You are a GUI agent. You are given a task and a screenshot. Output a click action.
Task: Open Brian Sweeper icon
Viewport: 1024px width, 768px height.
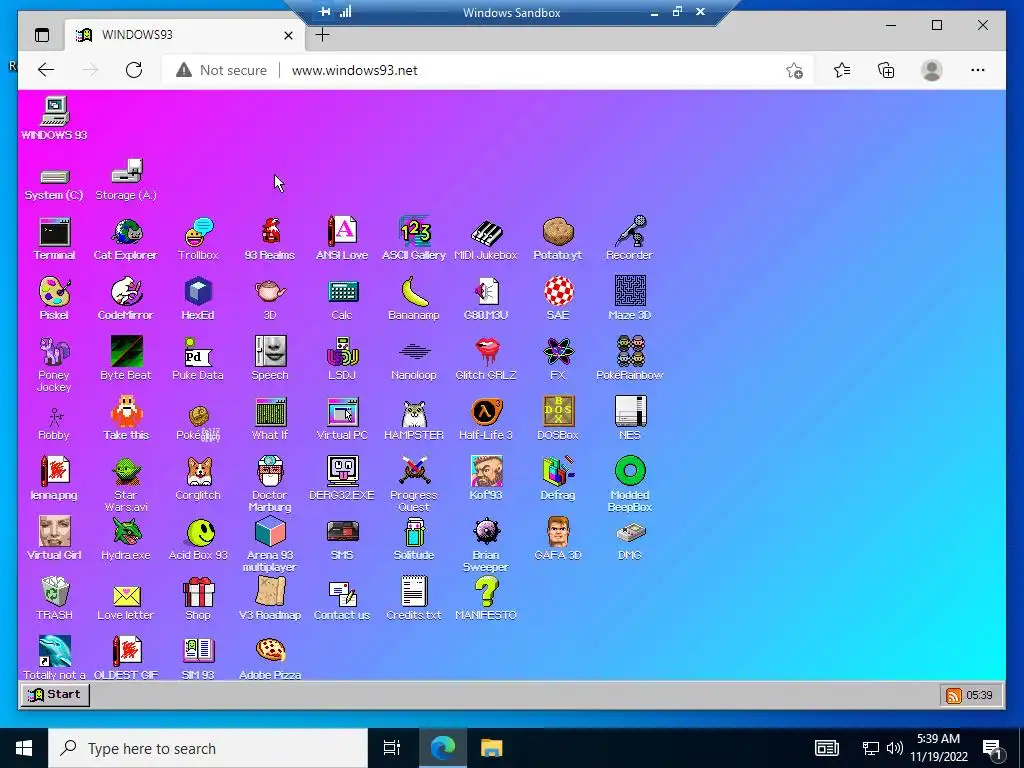[486, 545]
